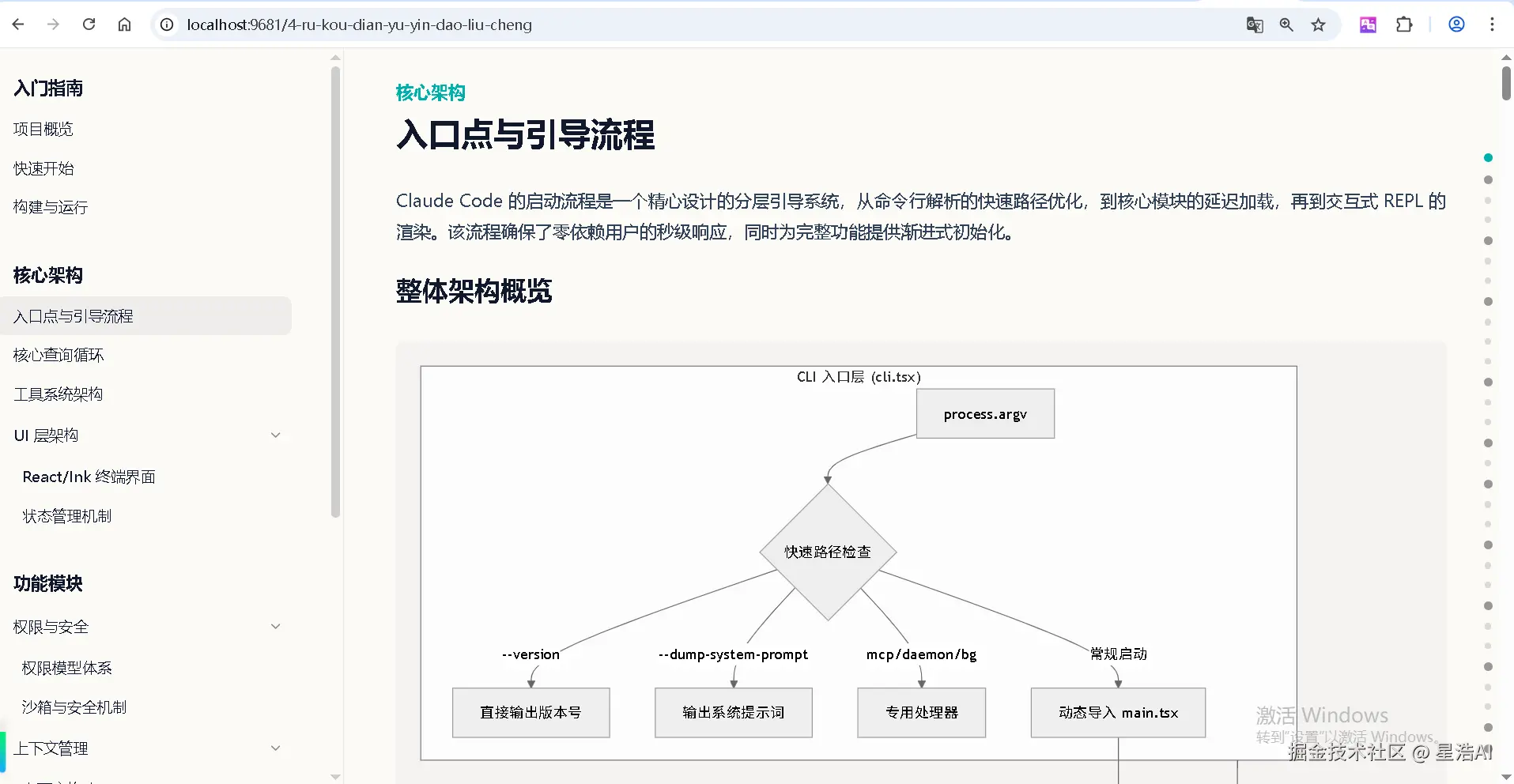Click the sidebar scrollbar down arrow

[x=335, y=777]
